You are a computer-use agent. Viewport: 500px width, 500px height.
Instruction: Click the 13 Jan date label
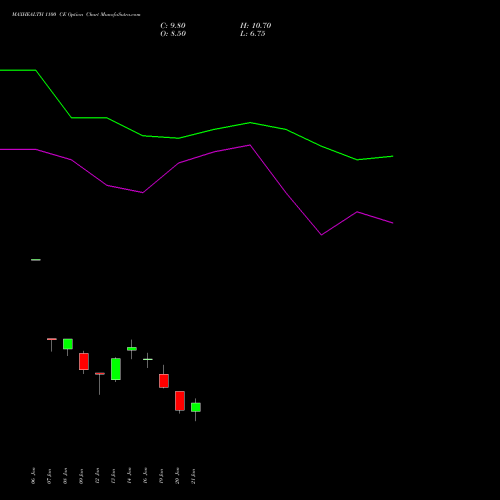pyautogui.click(x=113, y=476)
